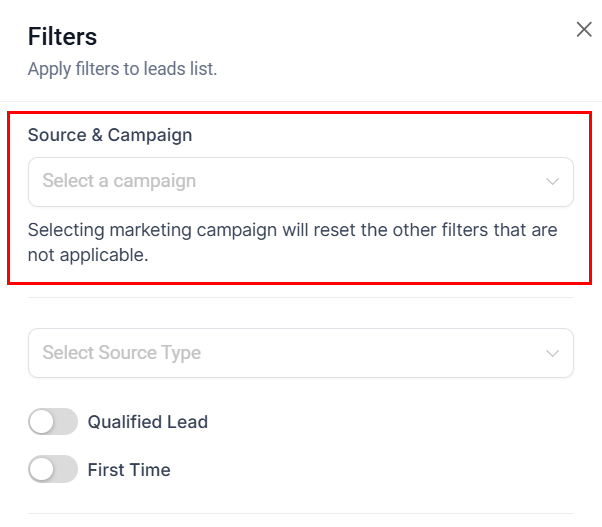
Task: Click the marketing campaign reset notice text
Action: [x=292, y=230]
